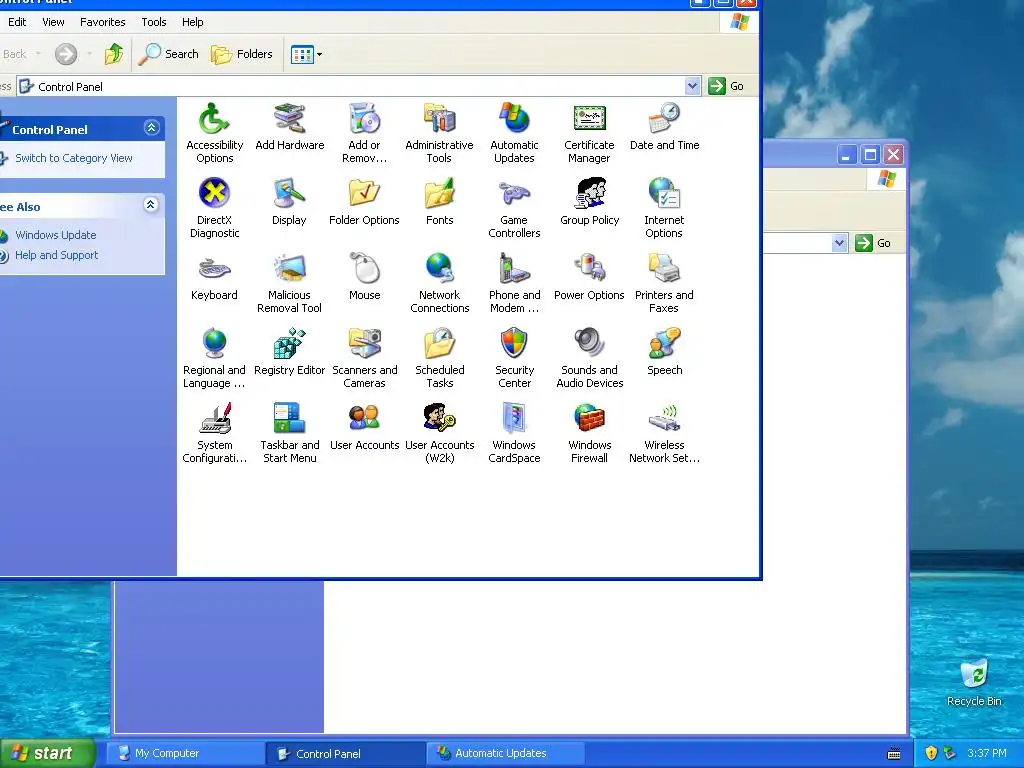
Task: Switch to Automatic Updates taskbar button
Action: [x=505, y=754]
